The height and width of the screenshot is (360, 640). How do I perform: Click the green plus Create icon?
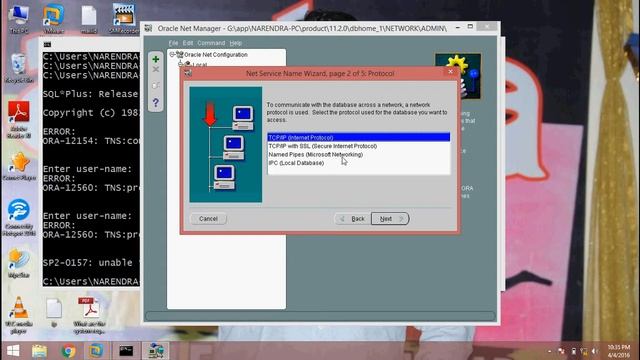coord(156,59)
